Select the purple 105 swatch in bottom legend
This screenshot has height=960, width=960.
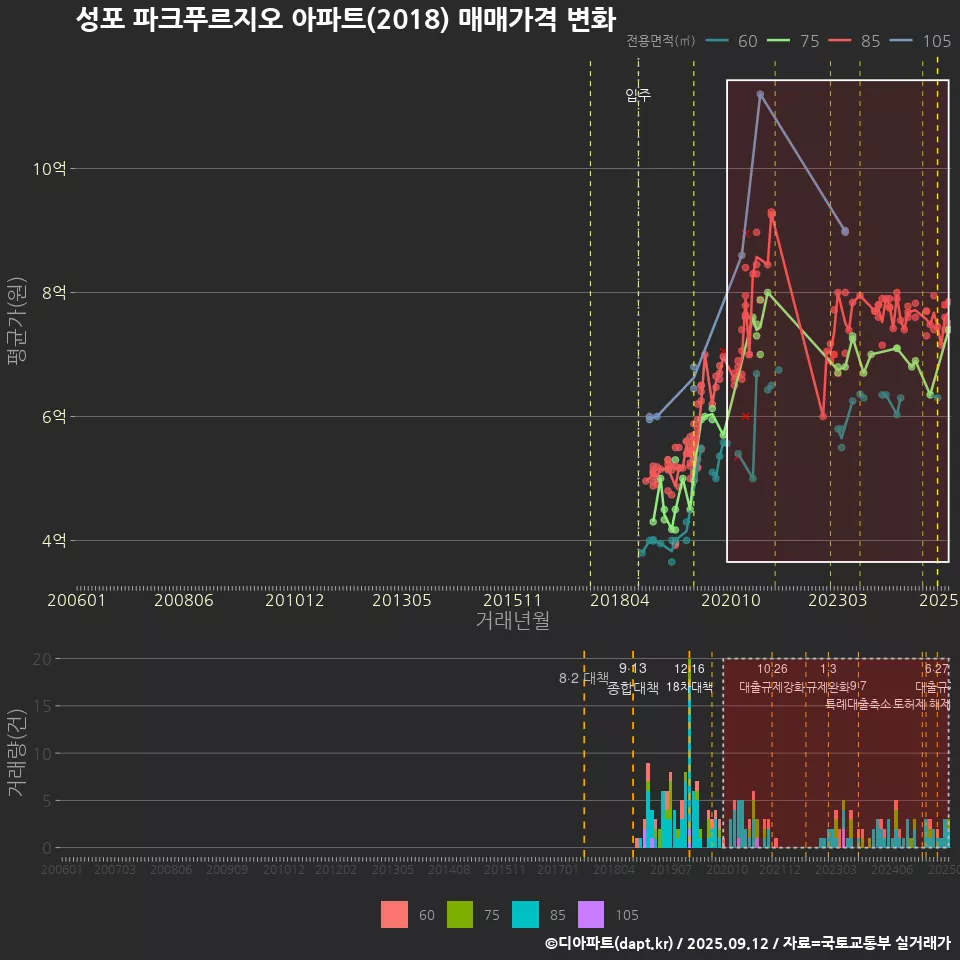(591, 914)
